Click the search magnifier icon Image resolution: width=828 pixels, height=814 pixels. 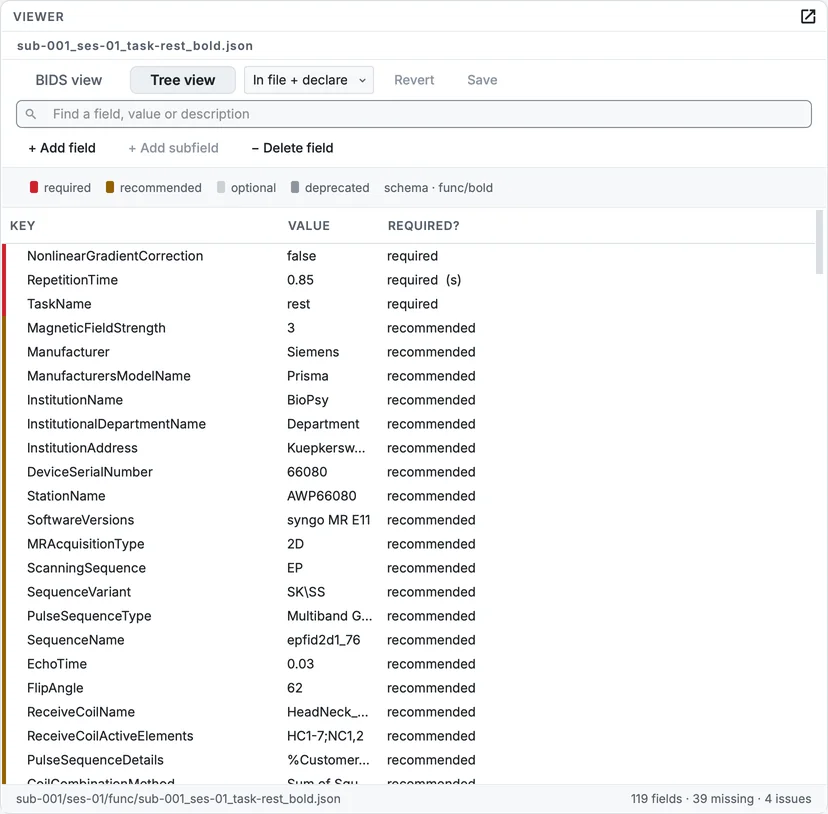click(x=31, y=114)
